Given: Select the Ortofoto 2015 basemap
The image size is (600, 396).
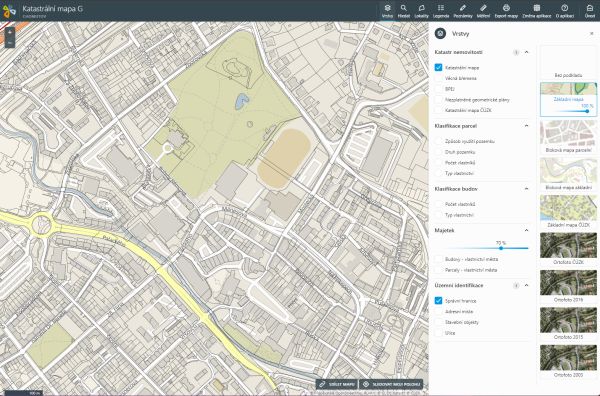Looking at the screenshot, I should pos(568,324).
